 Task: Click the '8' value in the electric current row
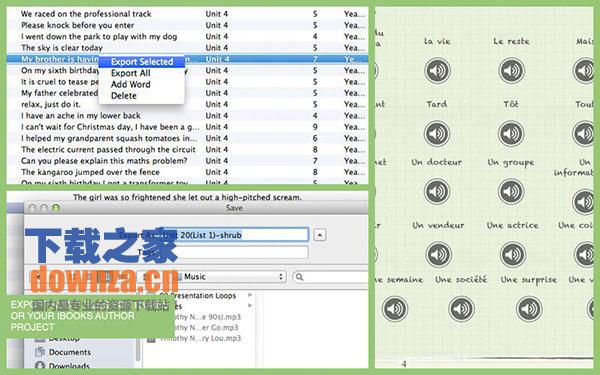pyautogui.click(x=315, y=150)
